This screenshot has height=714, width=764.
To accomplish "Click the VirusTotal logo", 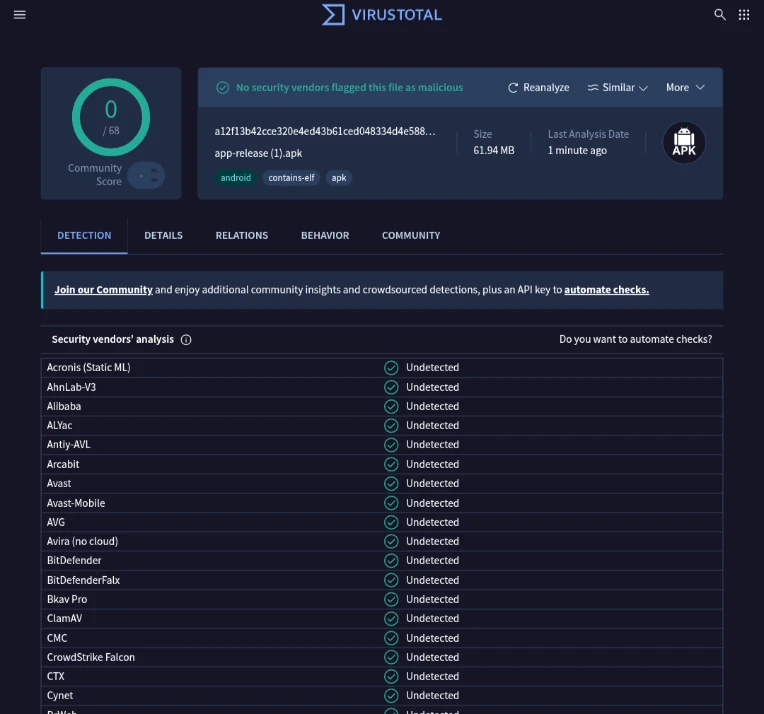I will pos(382,15).
